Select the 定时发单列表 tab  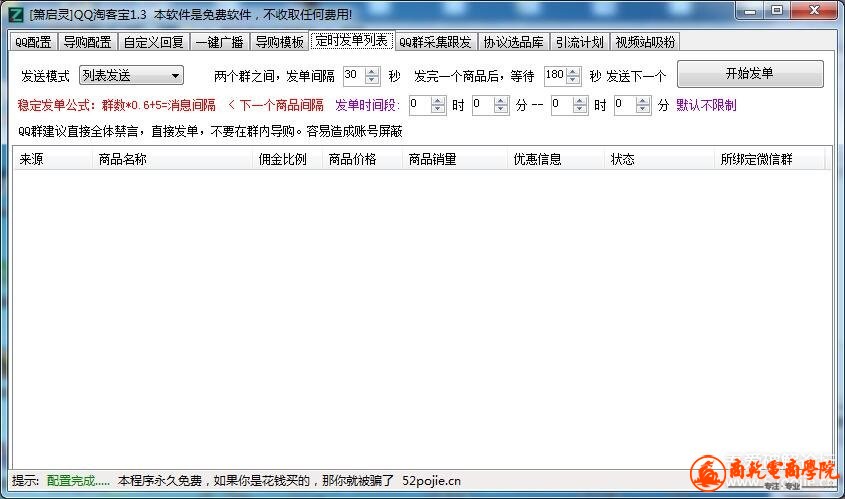[352, 40]
